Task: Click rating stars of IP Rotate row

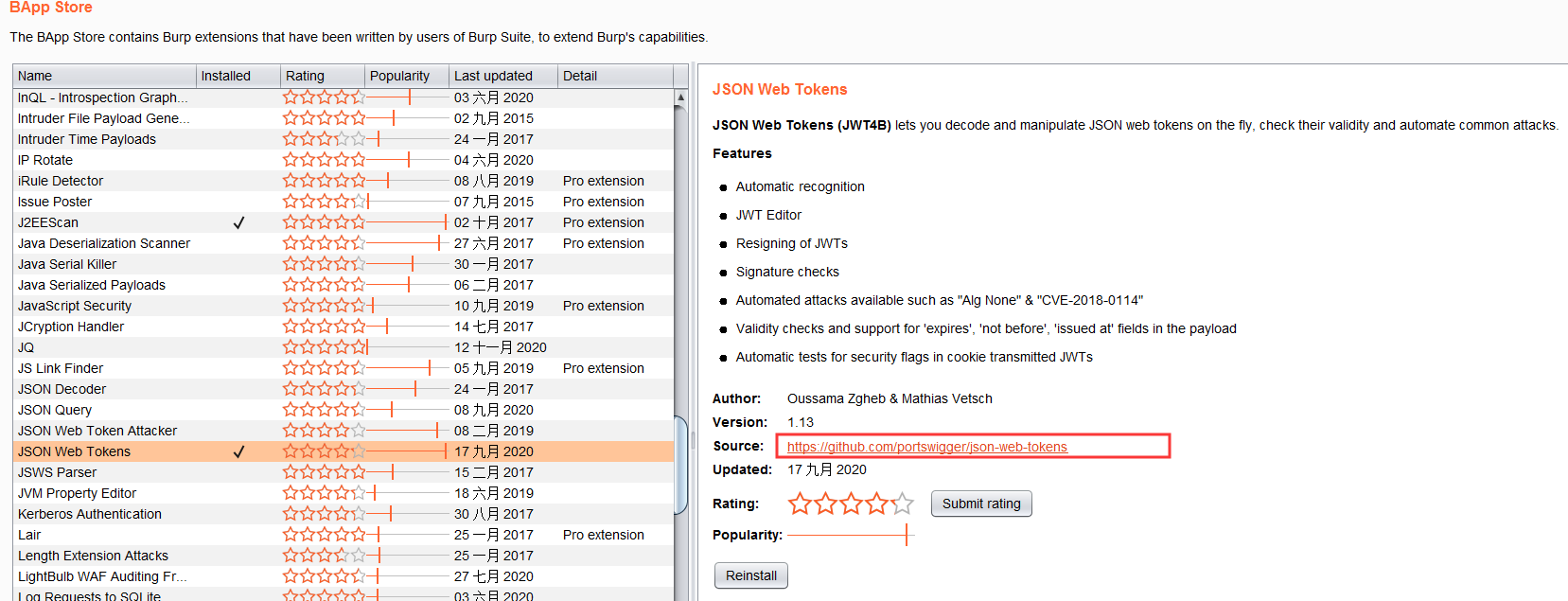Action: tap(324, 160)
